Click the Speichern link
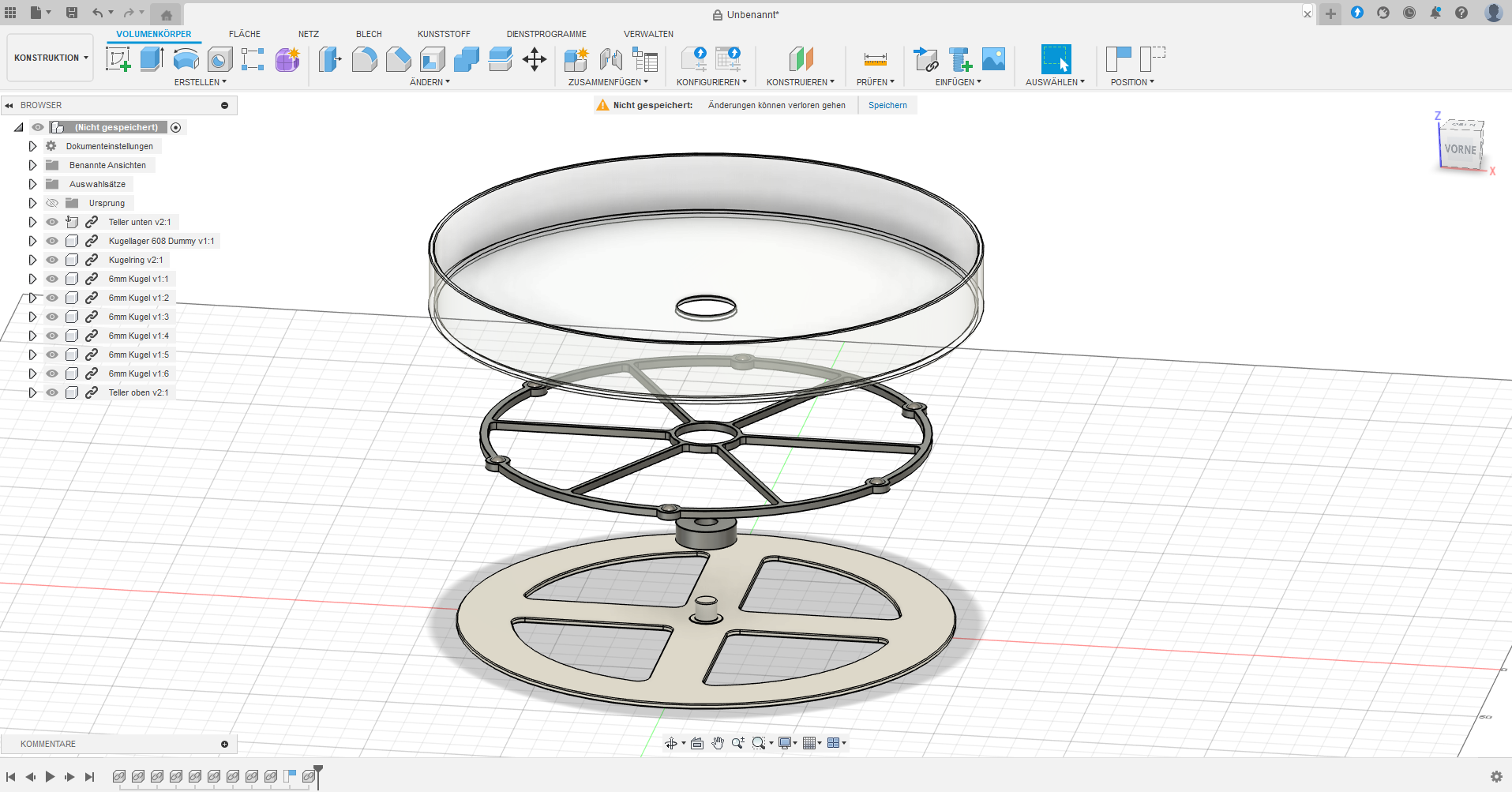This screenshot has height=792, width=1512. 887,105
